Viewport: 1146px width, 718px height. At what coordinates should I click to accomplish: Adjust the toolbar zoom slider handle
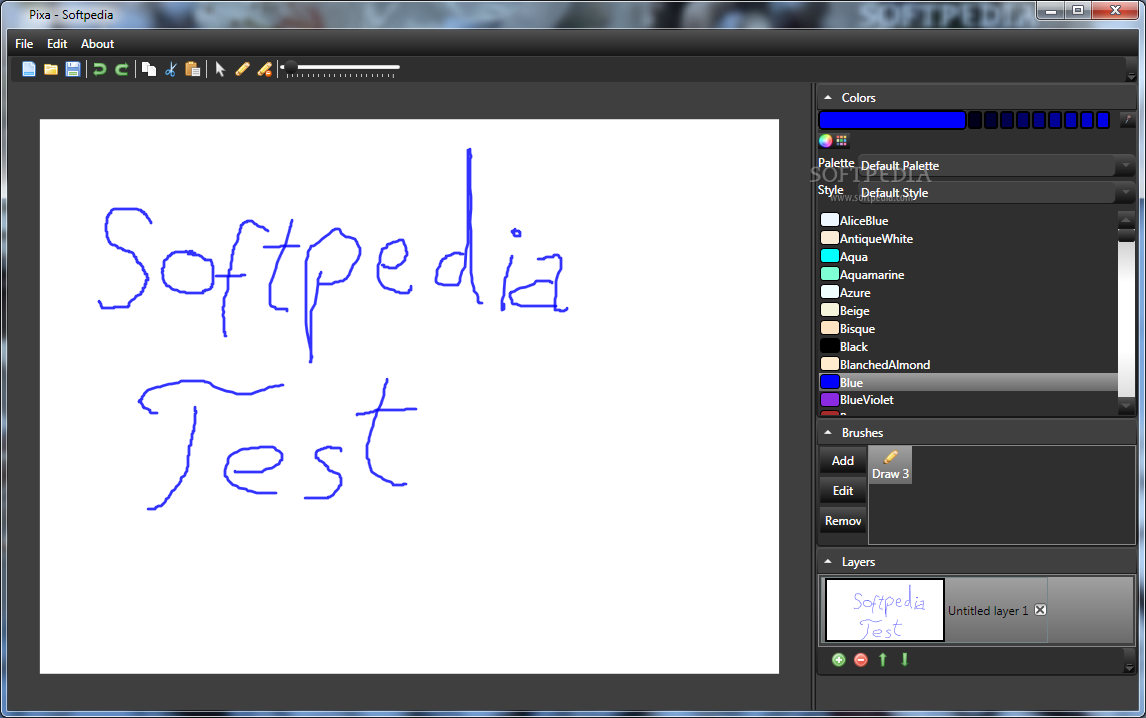pyautogui.click(x=291, y=67)
